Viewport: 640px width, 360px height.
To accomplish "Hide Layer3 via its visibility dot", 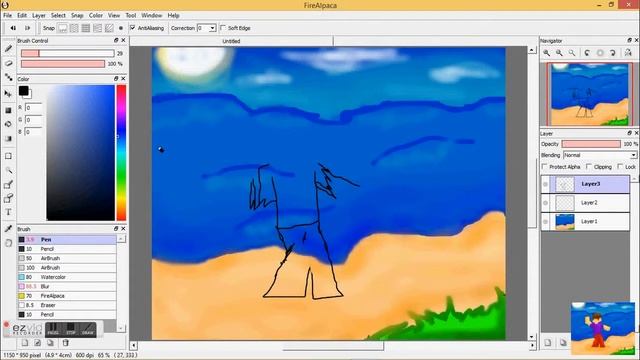I will [545, 184].
